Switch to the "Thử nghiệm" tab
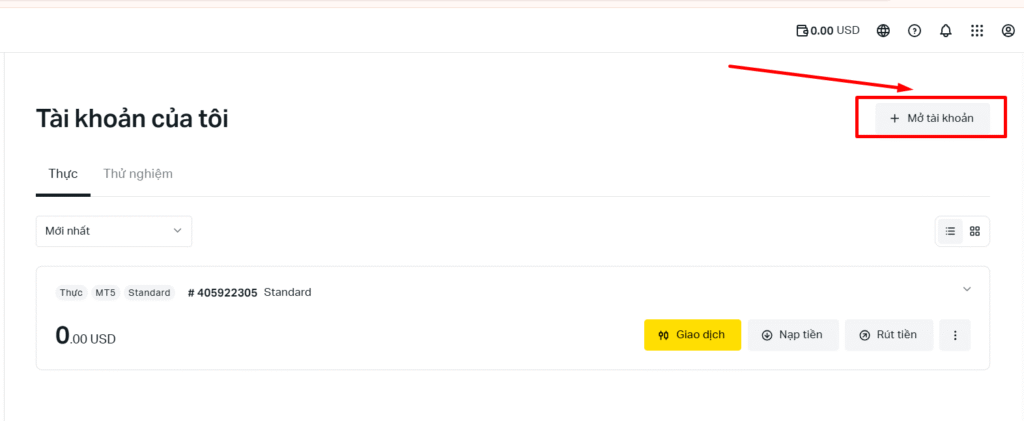The height and width of the screenshot is (421, 1024). tap(138, 174)
